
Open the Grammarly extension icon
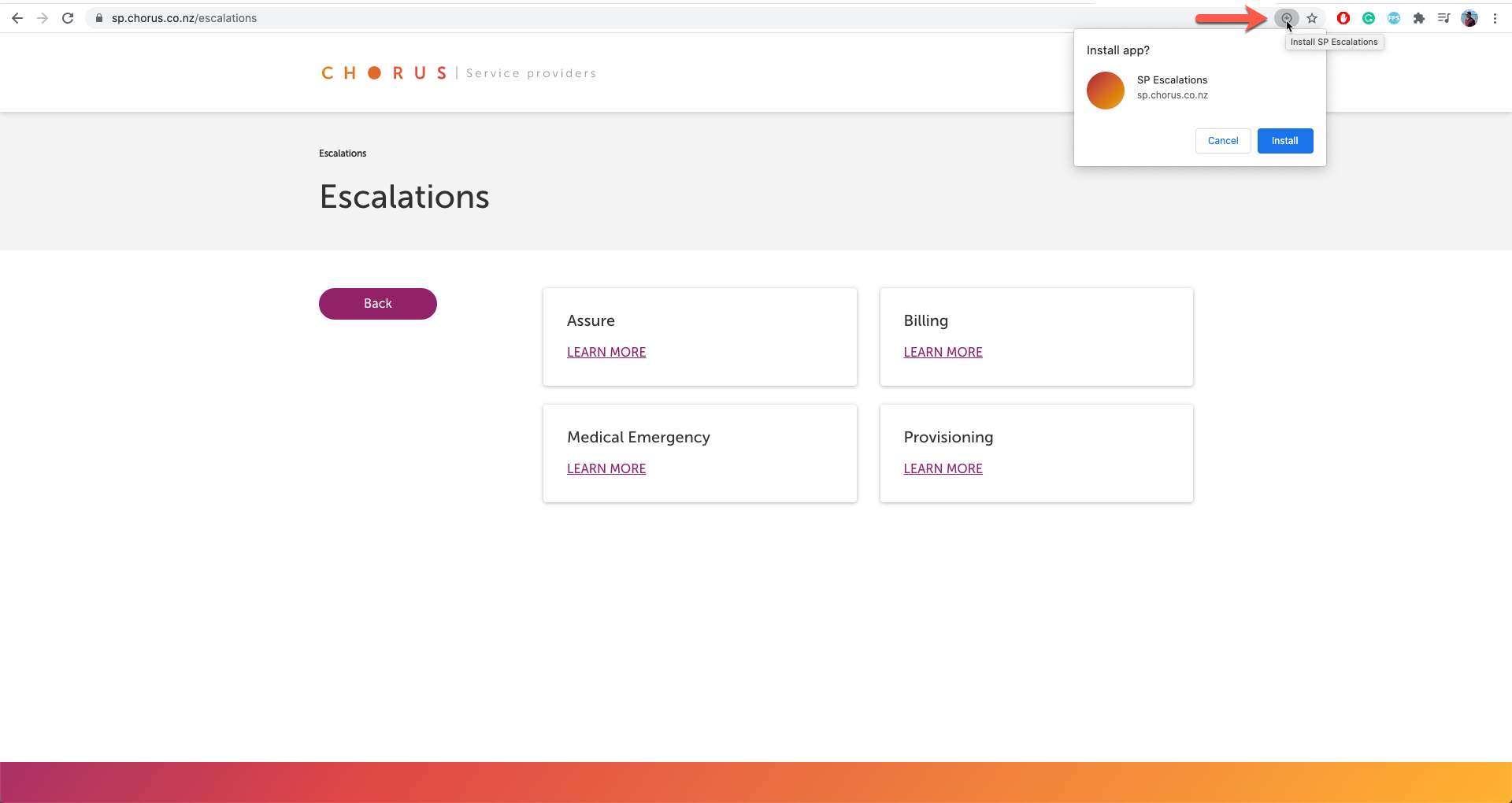(x=1369, y=18)
